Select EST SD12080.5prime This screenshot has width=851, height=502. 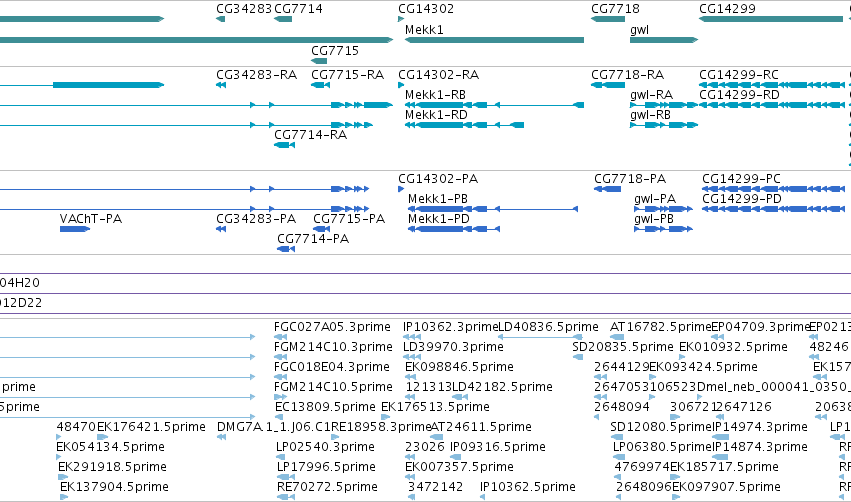661,428
